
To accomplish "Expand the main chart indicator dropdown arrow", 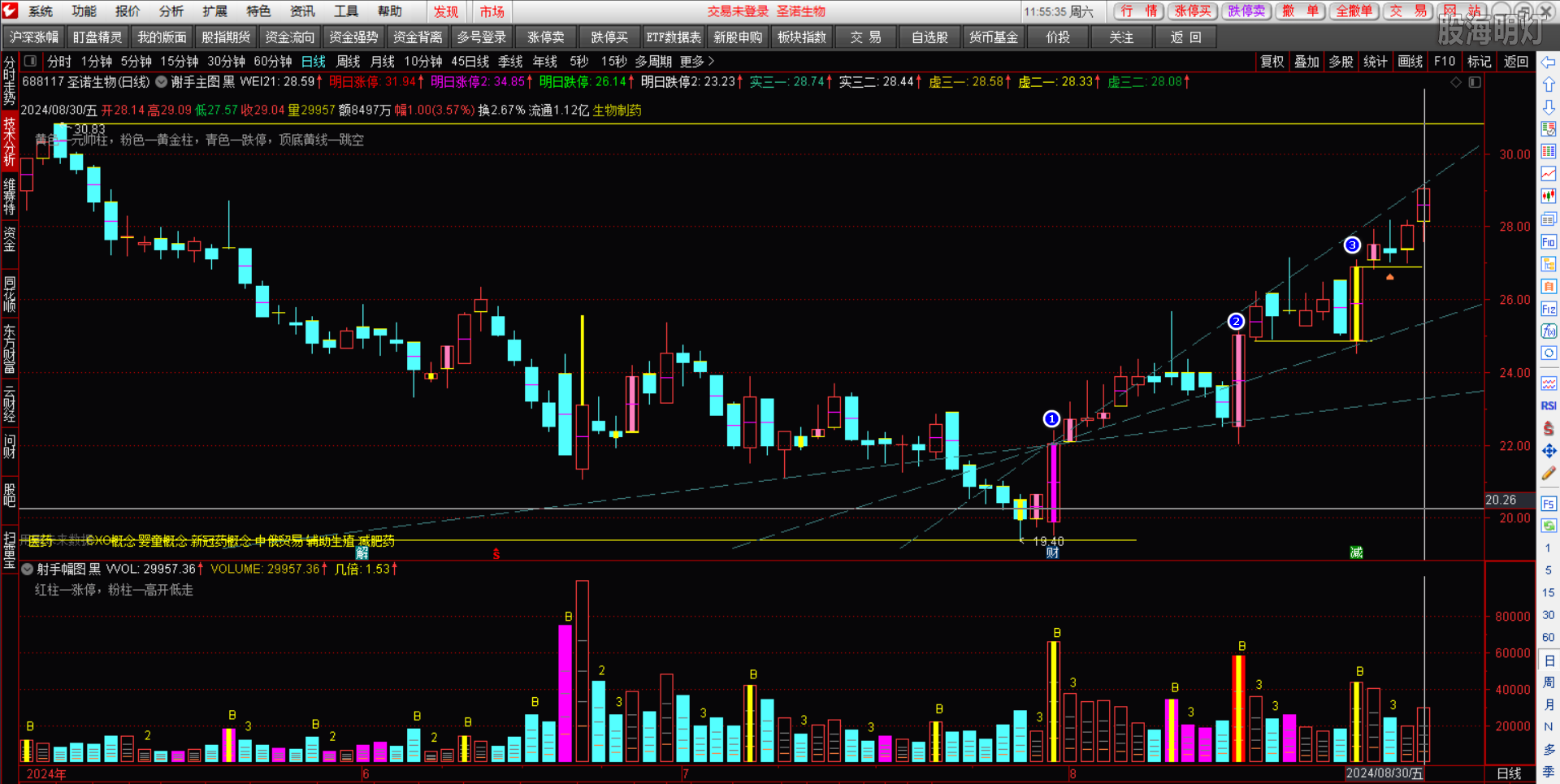I will [x=162, y=82].
